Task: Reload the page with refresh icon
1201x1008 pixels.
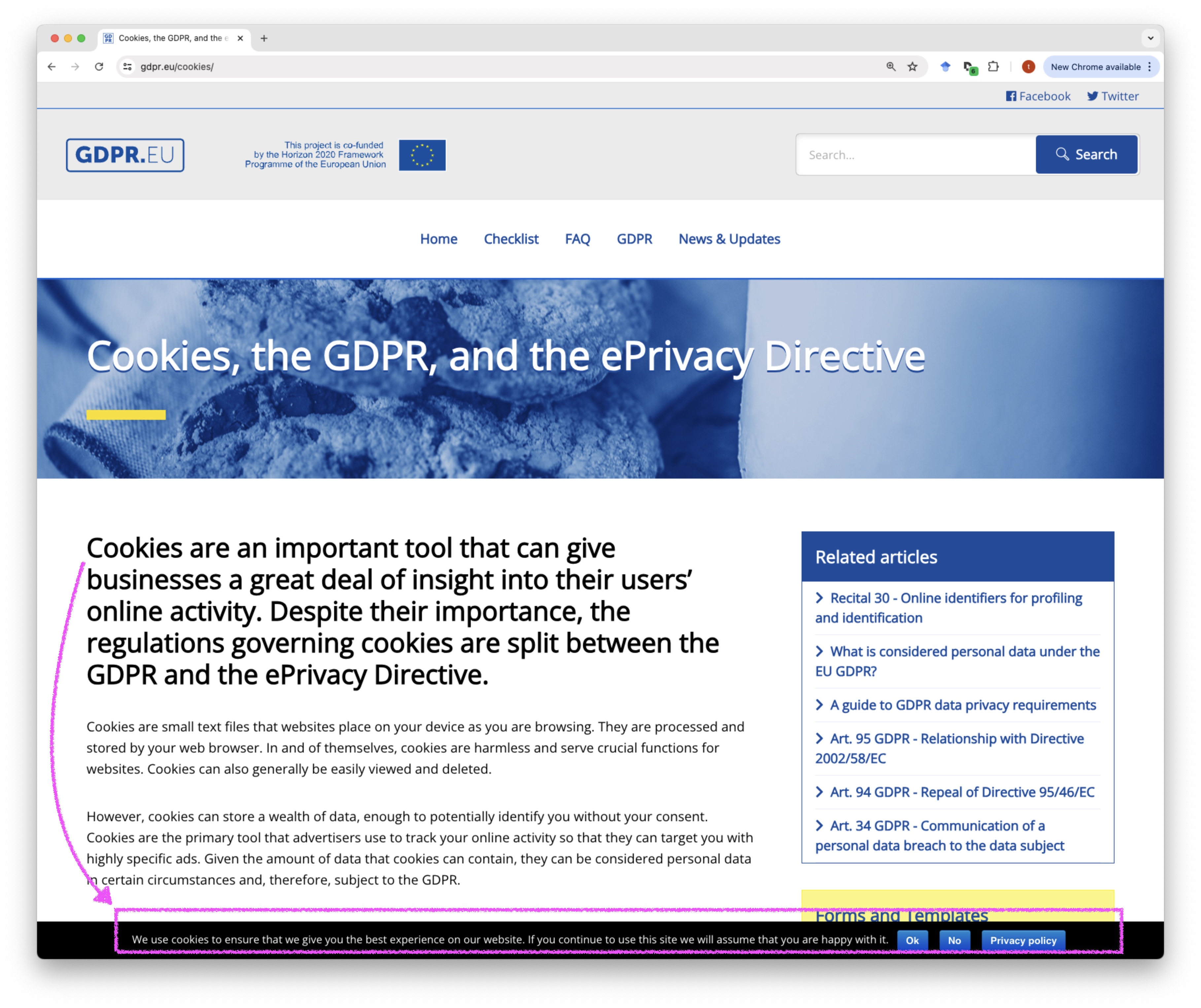Action: click(x=99, y=67)
